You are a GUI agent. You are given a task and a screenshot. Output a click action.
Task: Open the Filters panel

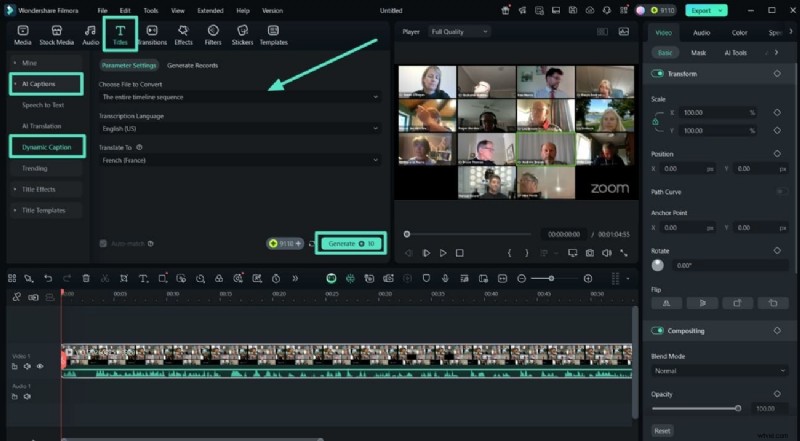(213, 35)
